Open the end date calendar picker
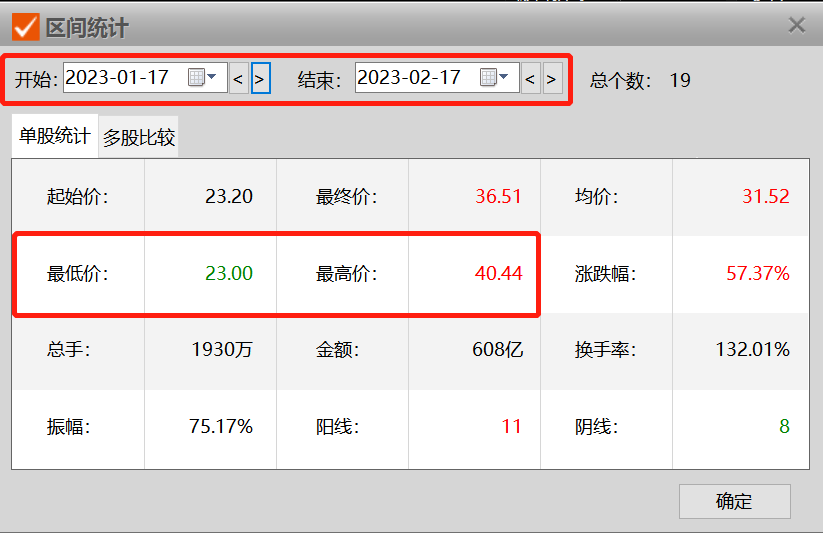 coord(494,78)
